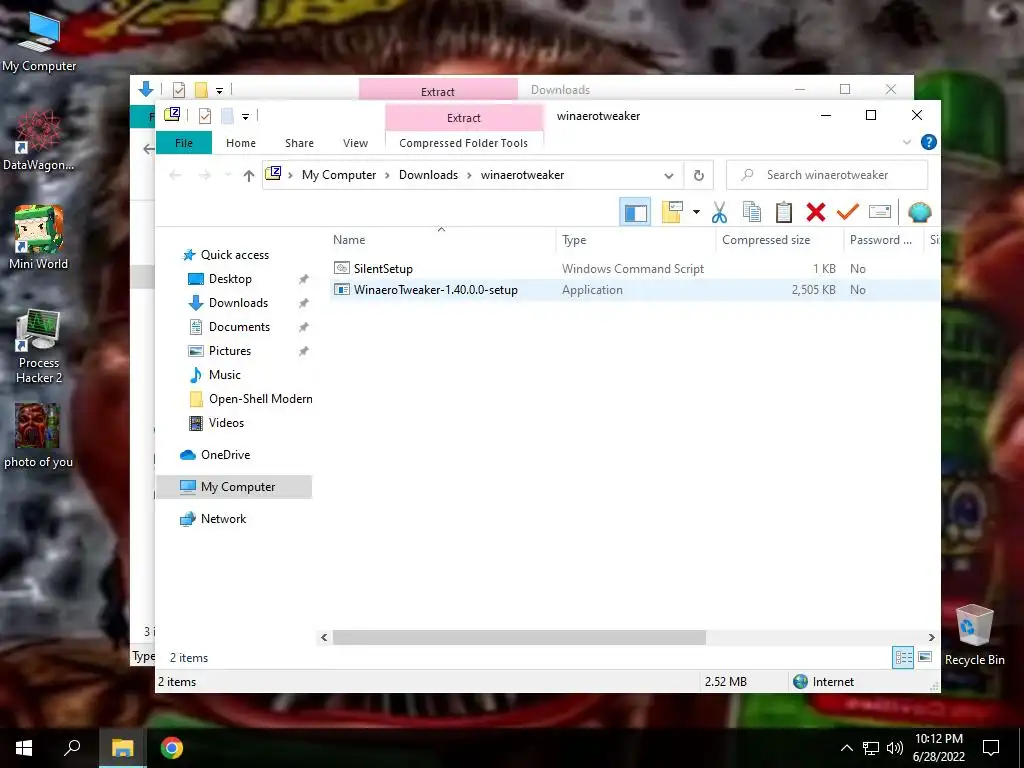Open the File tab in winaerotweaker window
This screenshot has height=768, width=1024.
click(184, 143)
